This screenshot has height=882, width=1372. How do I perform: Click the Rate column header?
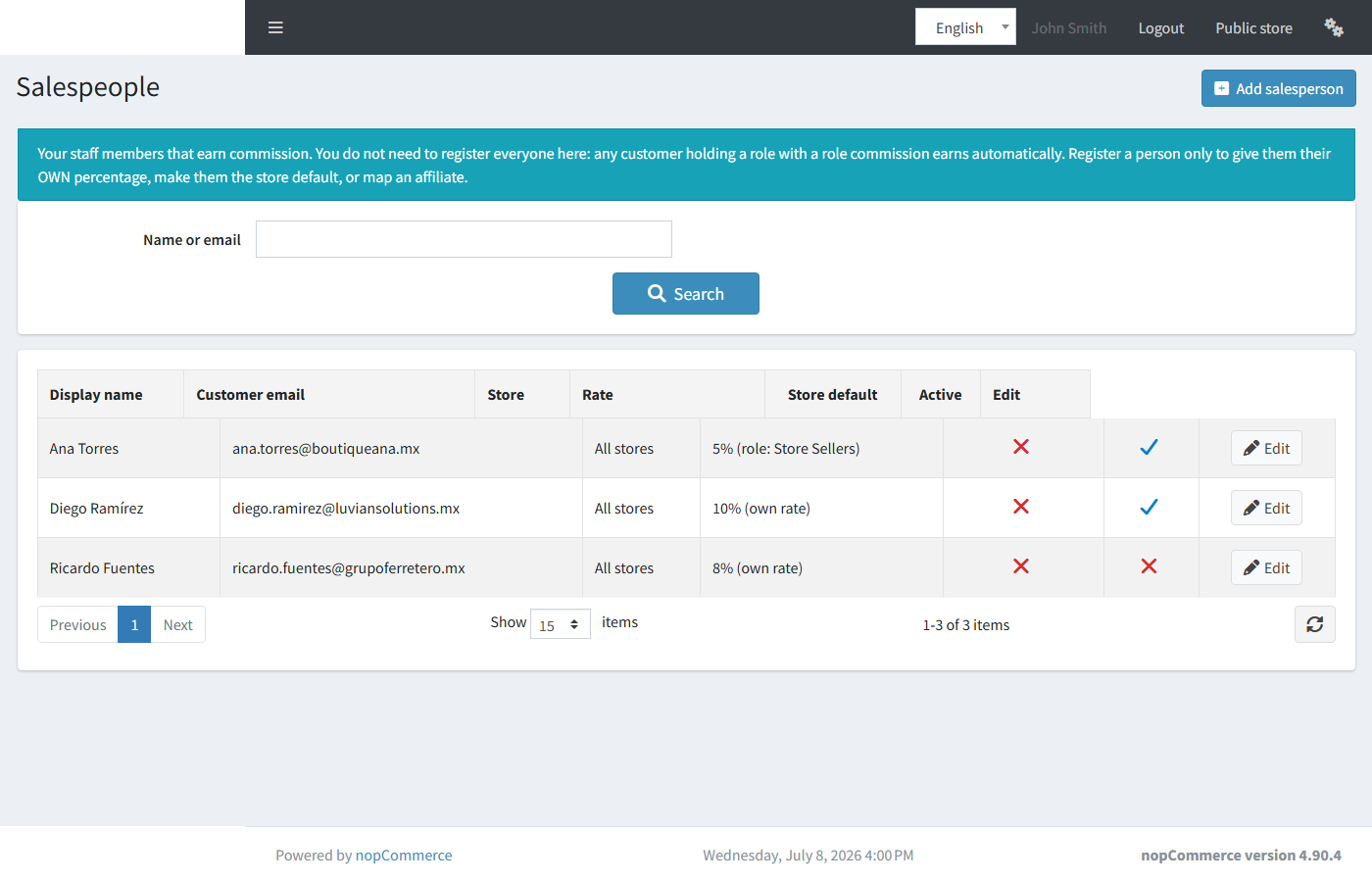667,394
